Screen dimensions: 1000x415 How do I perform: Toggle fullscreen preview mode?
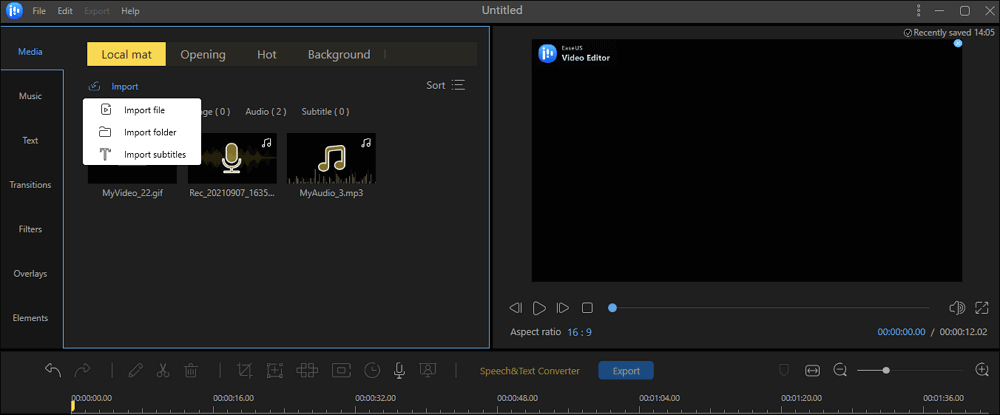click(x=982, y=308)
